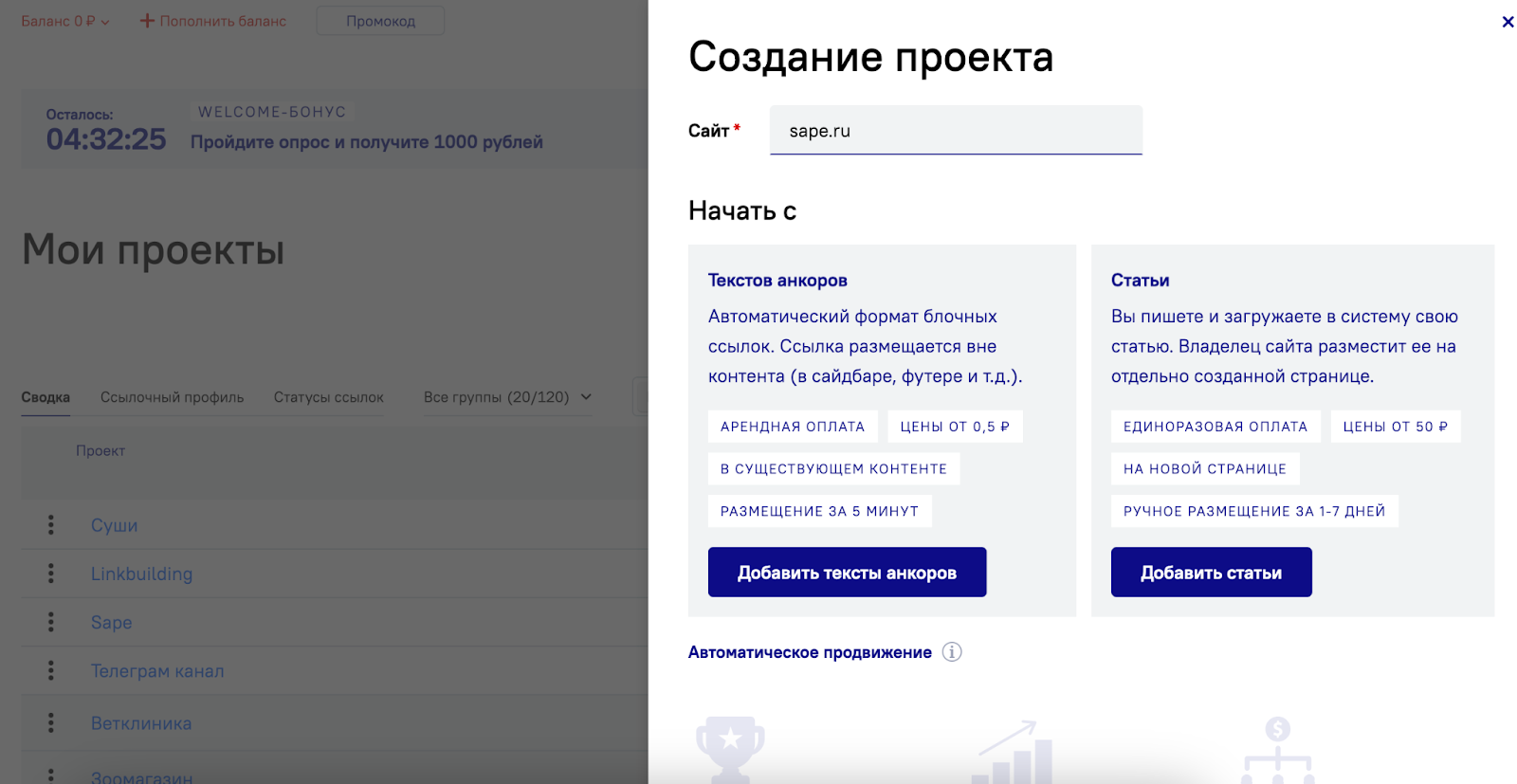Viewport: 1517px width, 784px height.
Task: Click the Промокод button
Action: coord(380,21)
